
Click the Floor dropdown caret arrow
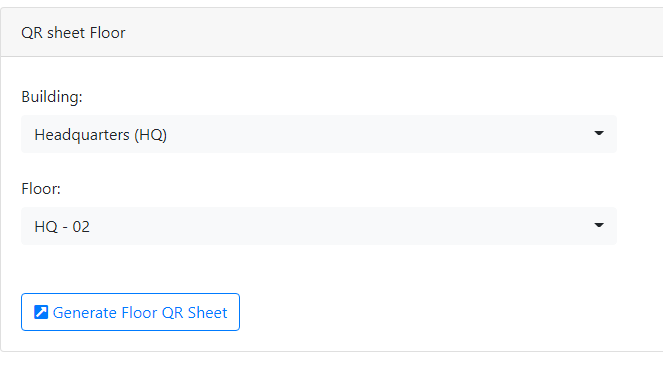point(599,225)
